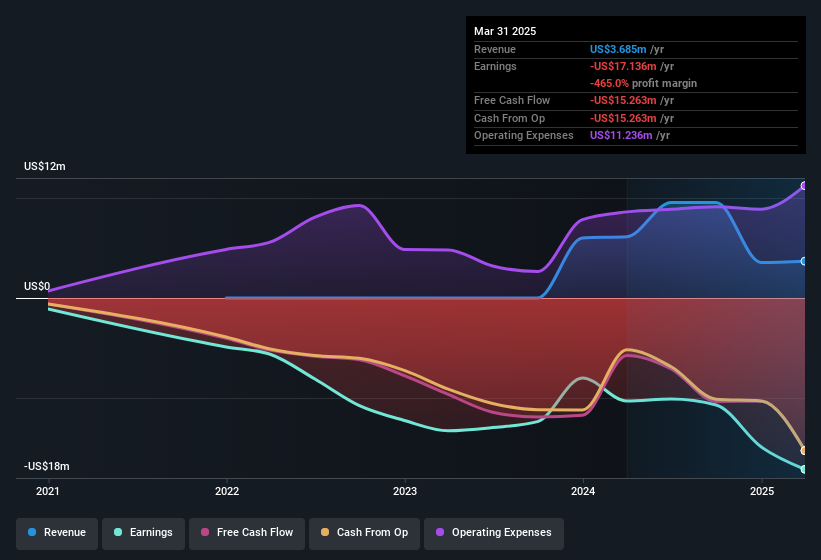This screenshot has width=821, height=560.
Task: Click the purple Operating Expenses endpoint marker
Action: pyautogui.click(x=804, y=186)
